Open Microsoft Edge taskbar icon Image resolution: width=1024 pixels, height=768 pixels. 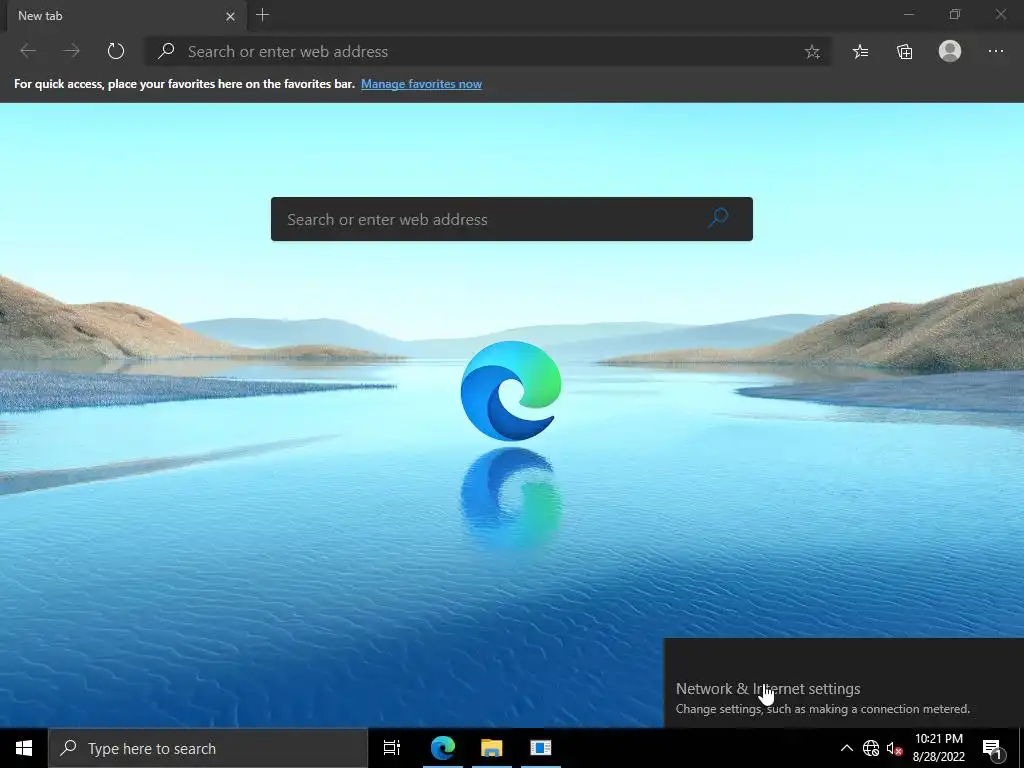(x=443, y=748)
